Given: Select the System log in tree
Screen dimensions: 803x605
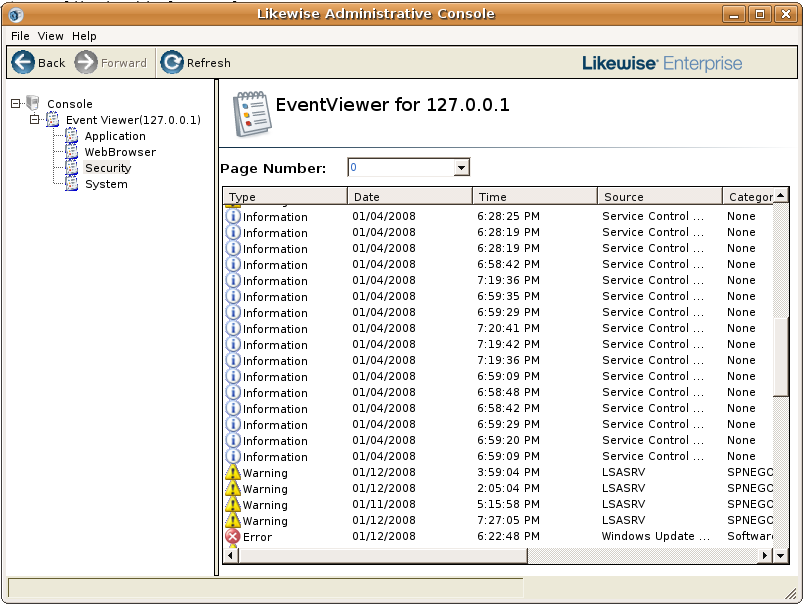Looking at the screenshot, I should click(x=106, y=184).
